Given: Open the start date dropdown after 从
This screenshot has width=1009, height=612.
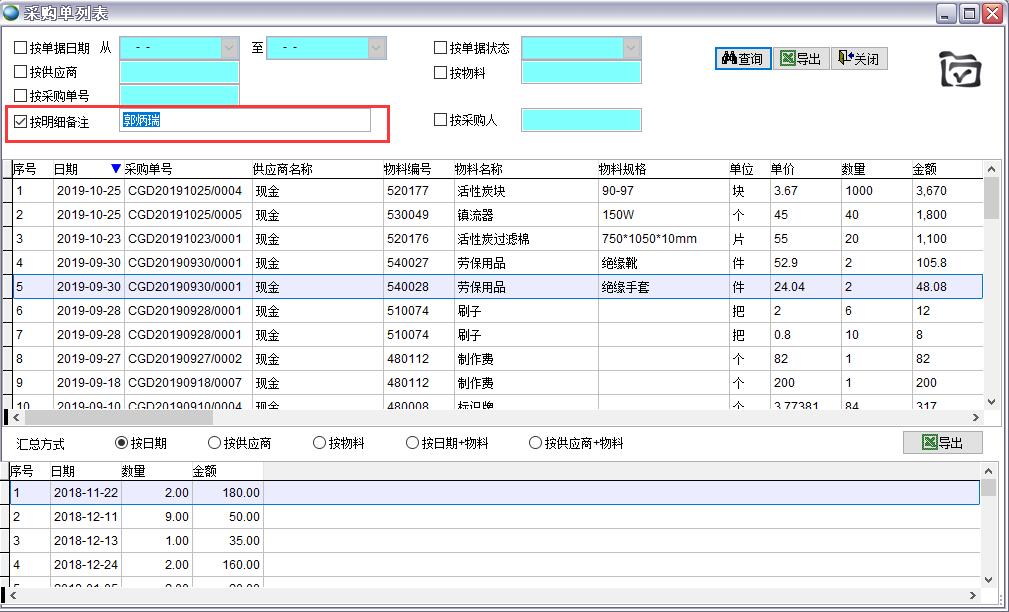Looking at the screenshot, I should [x=230, y=48].
